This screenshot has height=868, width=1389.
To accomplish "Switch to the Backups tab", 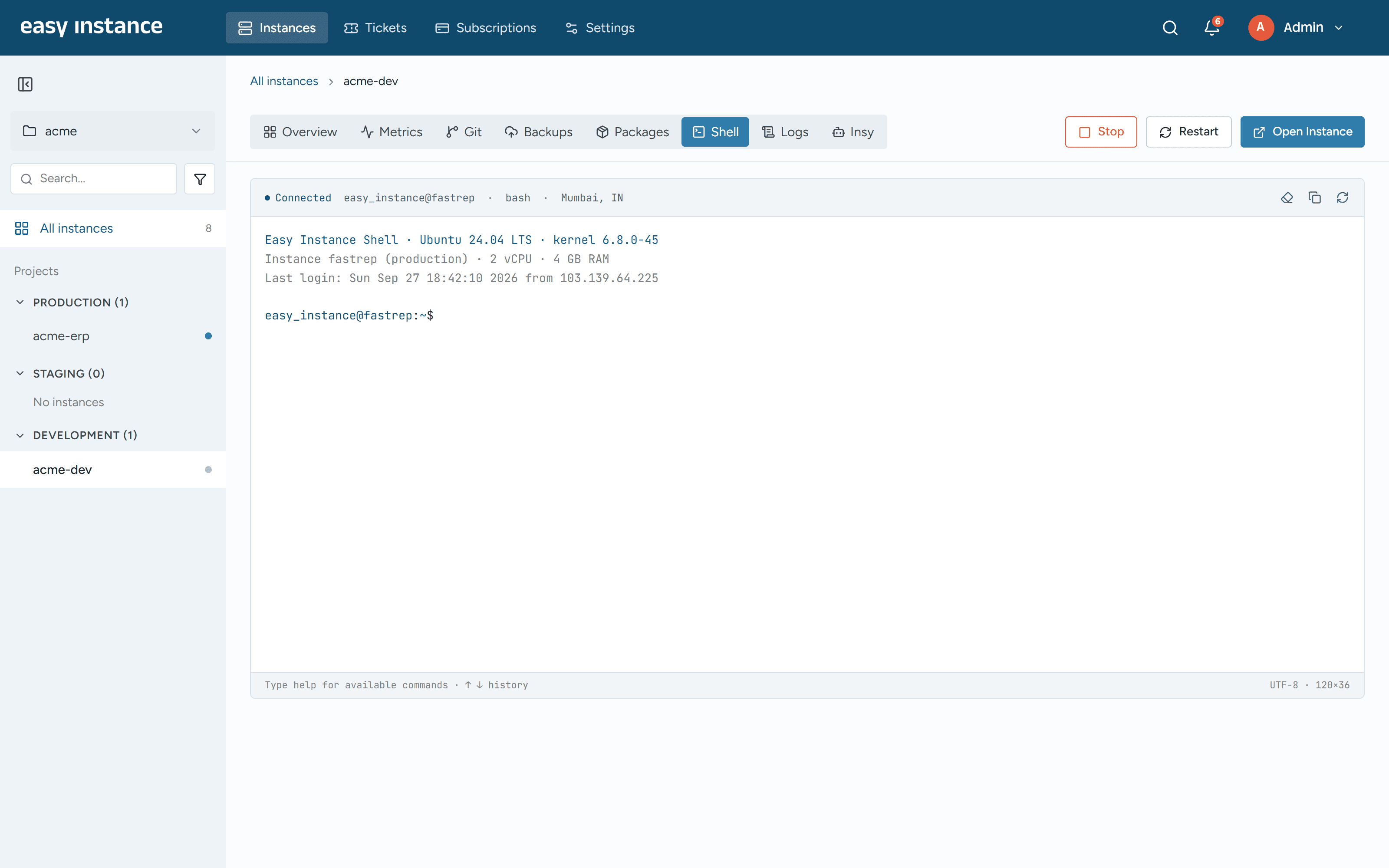I will [x=538, y=132].
